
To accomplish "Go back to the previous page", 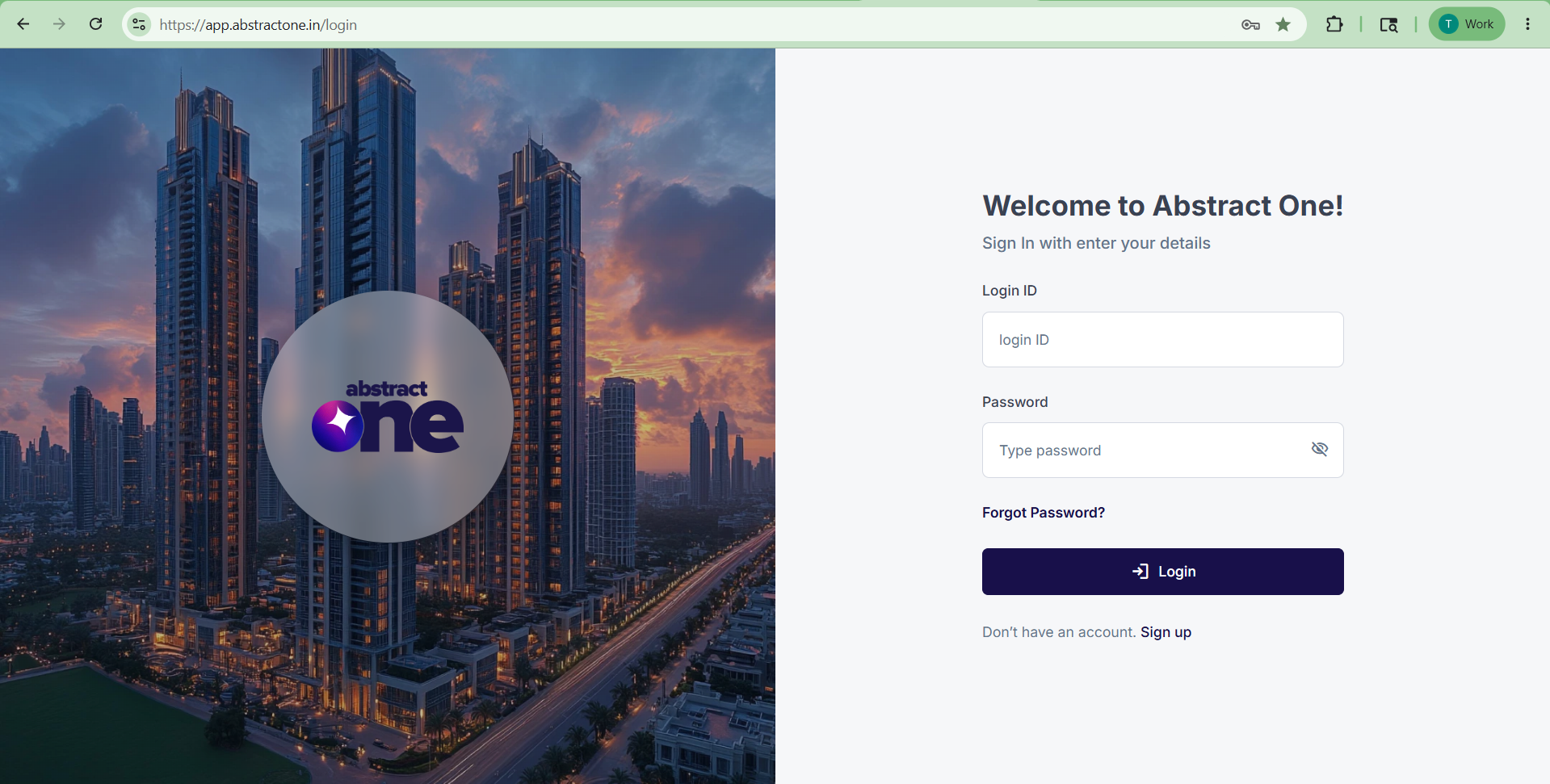I will coord(23,24).
